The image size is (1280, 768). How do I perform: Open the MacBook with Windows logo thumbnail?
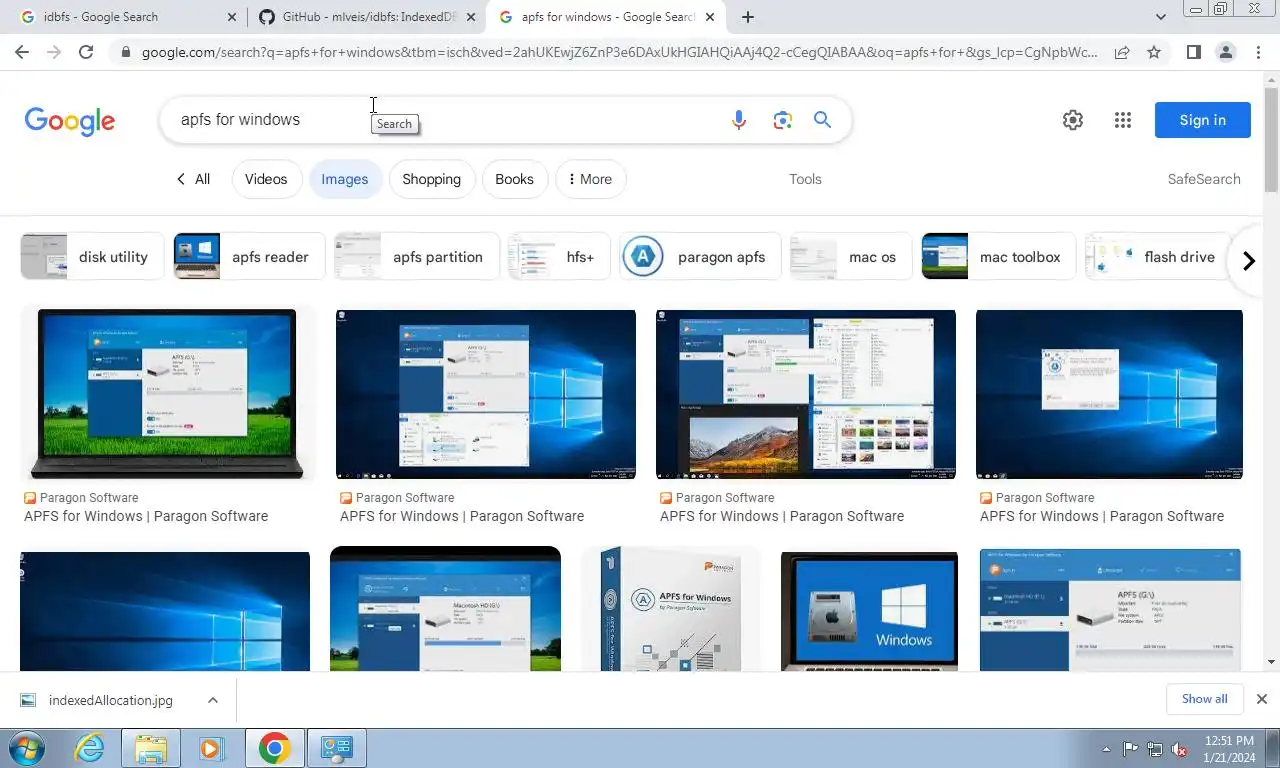(x=869, y=610)
